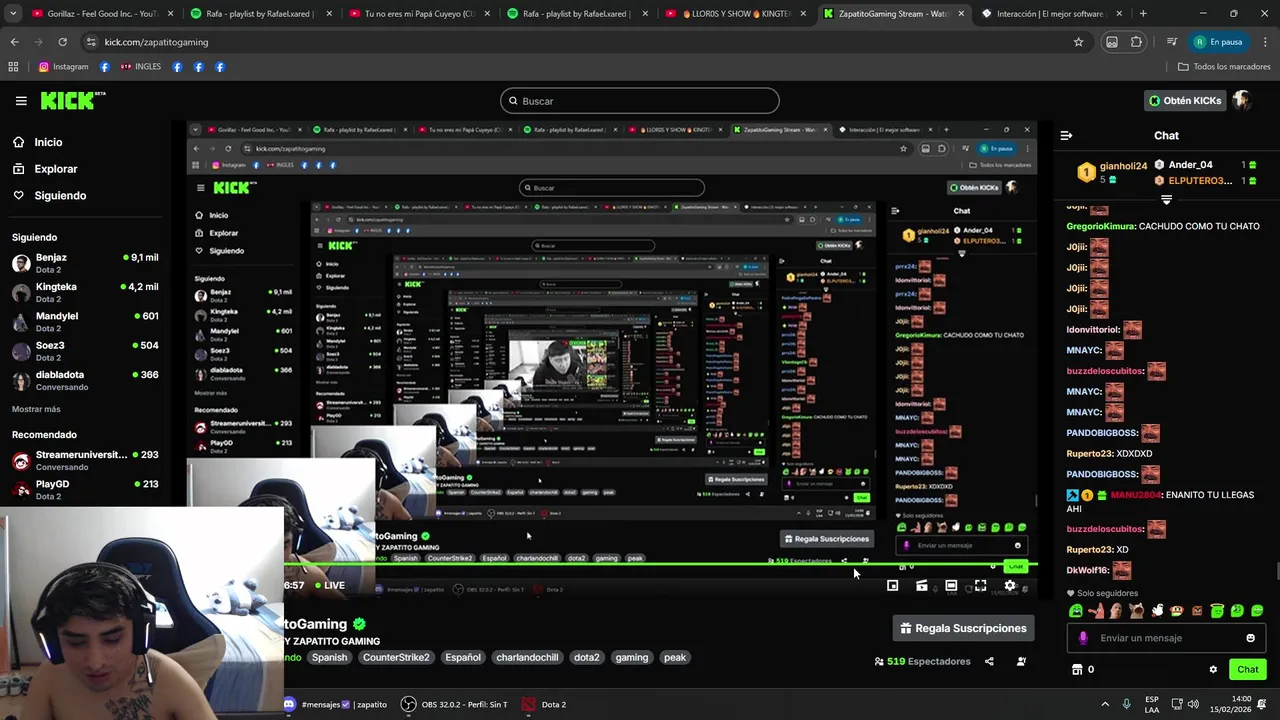Open diabladota channel in followed list
Screen dimensions: 1280x720
[x=85, y=380]
